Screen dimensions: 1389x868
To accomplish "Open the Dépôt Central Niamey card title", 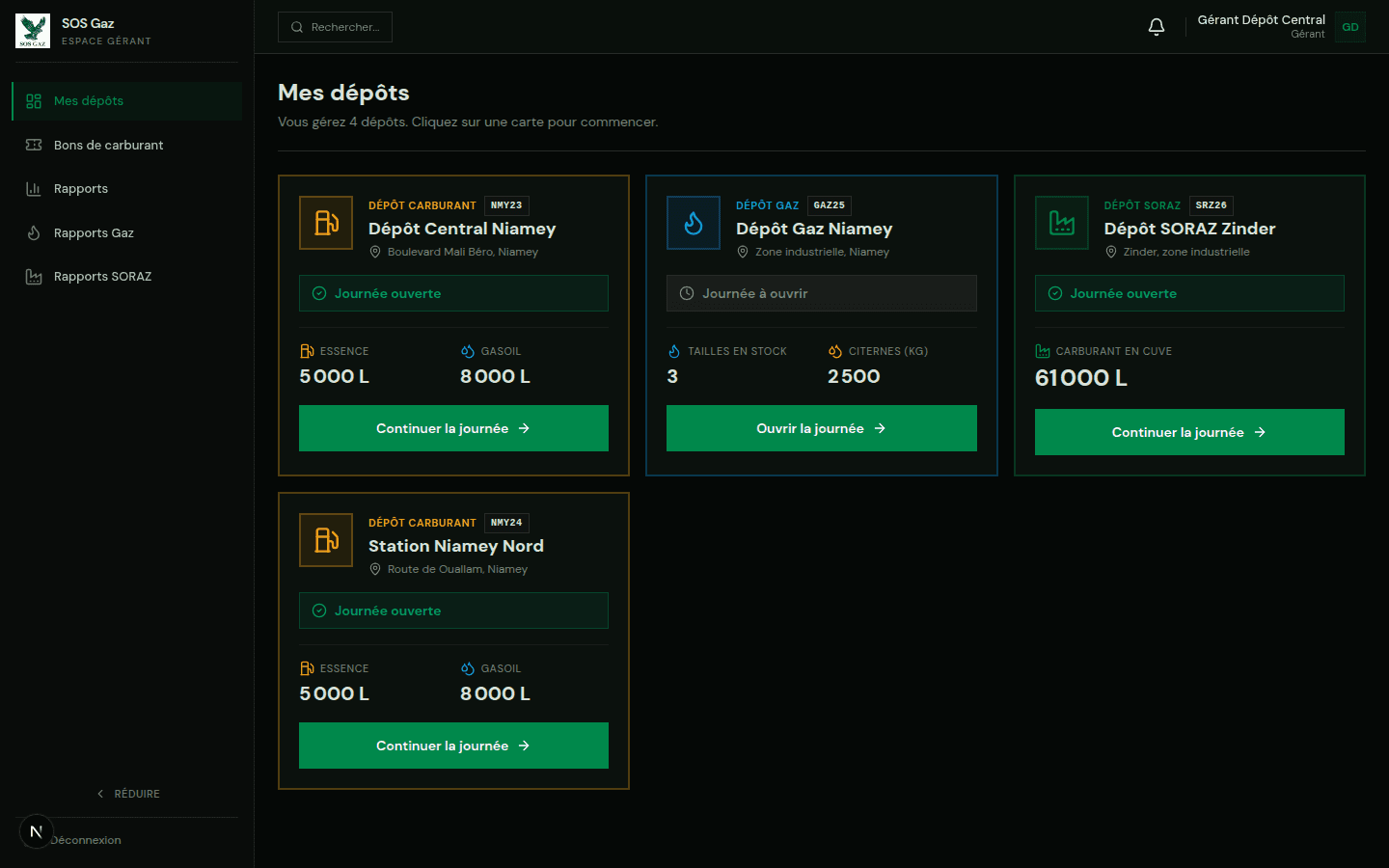I will pos(462,229).
